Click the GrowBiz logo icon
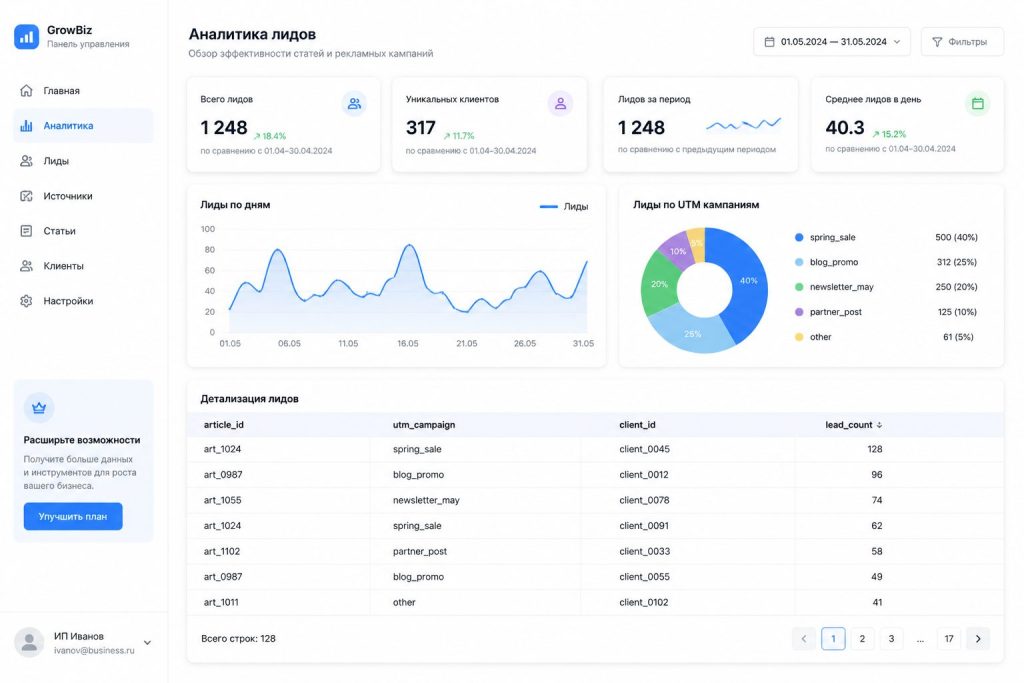This screenshot has height=683, width=1024. [x=26, y=37]
